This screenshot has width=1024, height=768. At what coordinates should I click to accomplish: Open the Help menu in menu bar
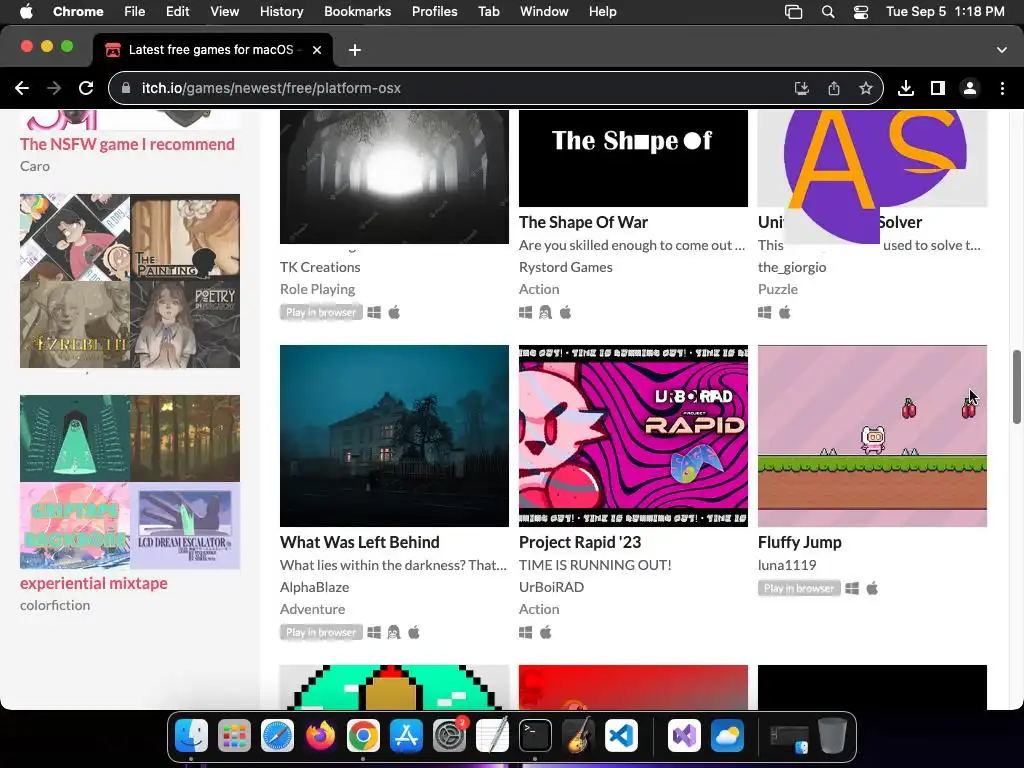click(x=602, y=11)
